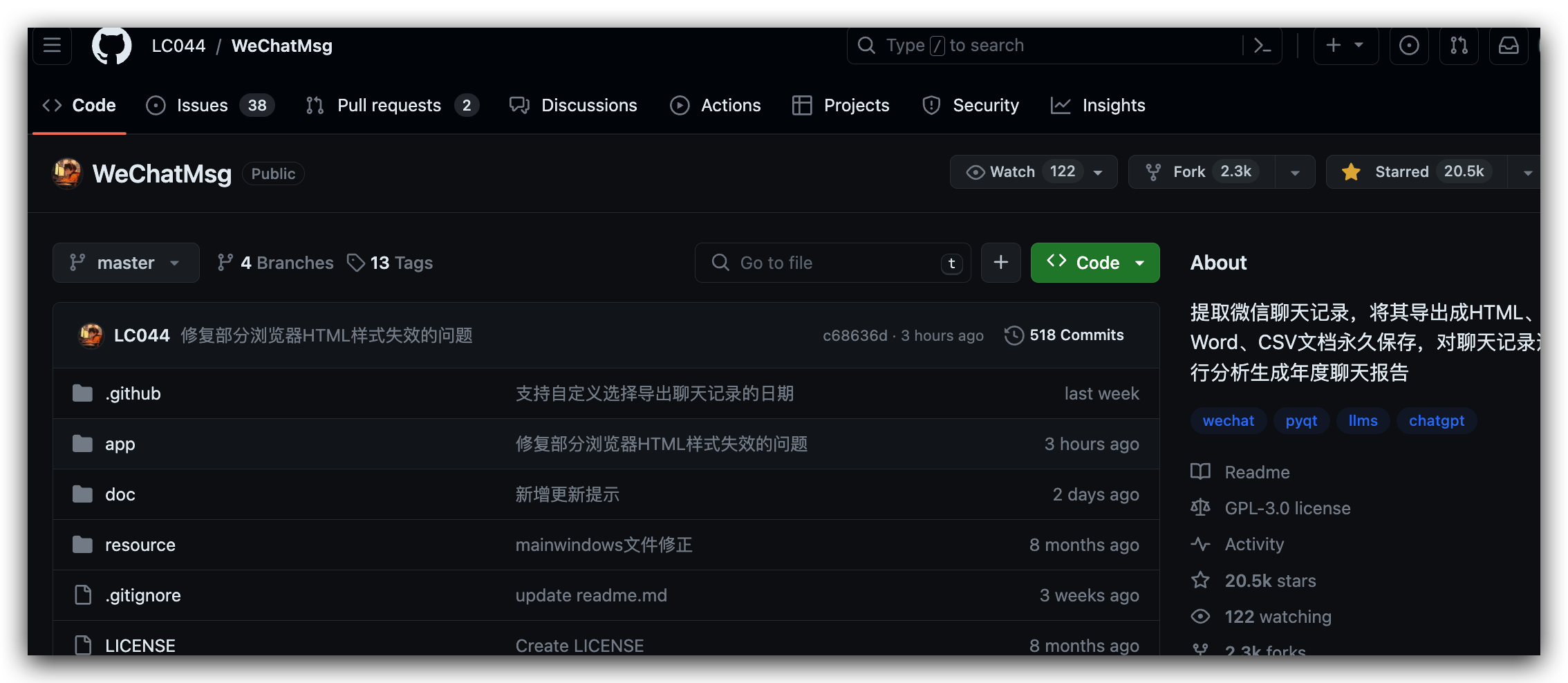
Task: Open the Insights tab
Action: pos(1098,105)
